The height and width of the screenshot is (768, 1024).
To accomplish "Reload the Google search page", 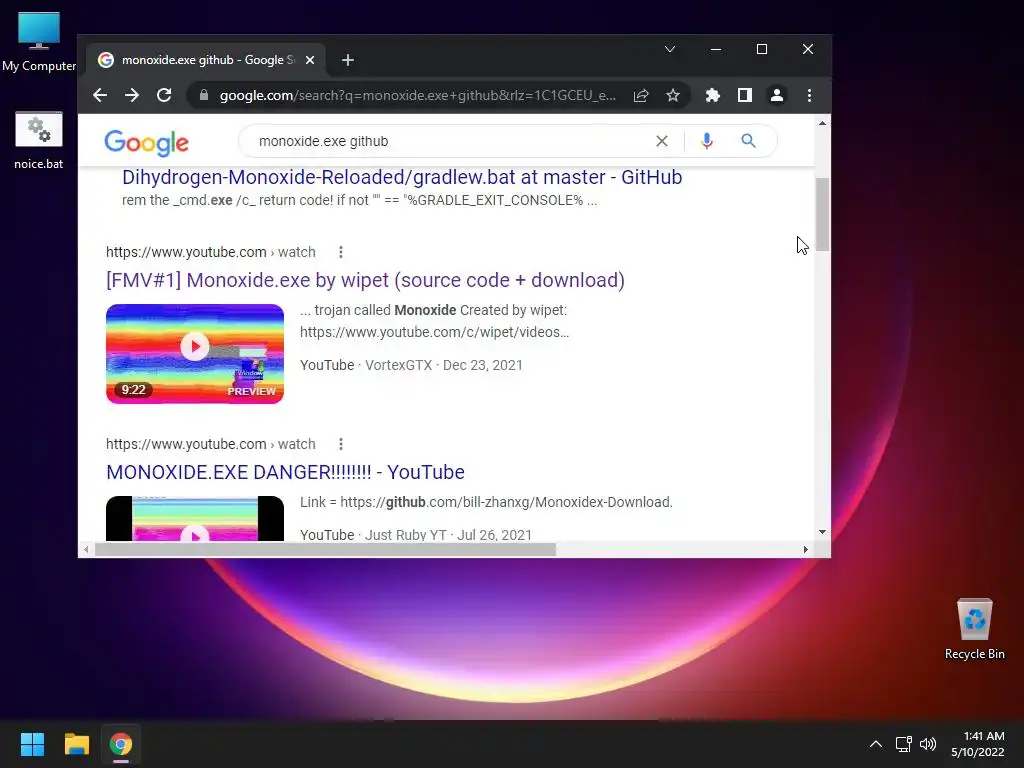I will click(x=164, y=95).
